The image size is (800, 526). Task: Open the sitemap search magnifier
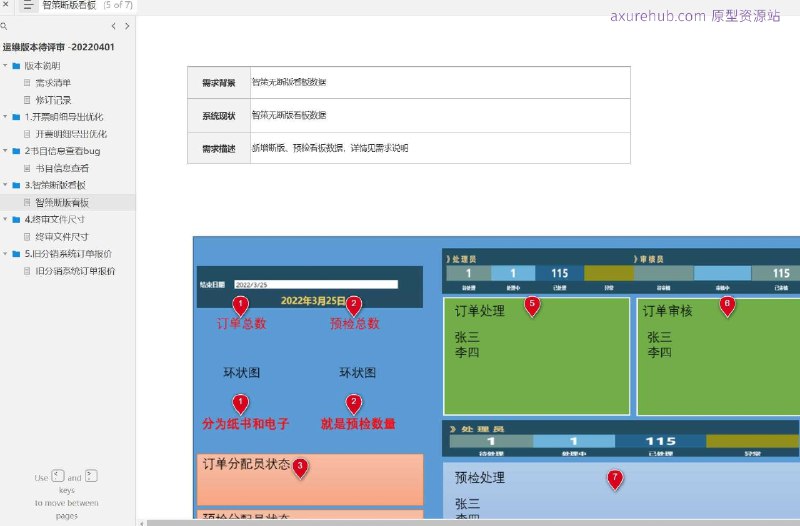pyautogui.click(x=4, y=26)
